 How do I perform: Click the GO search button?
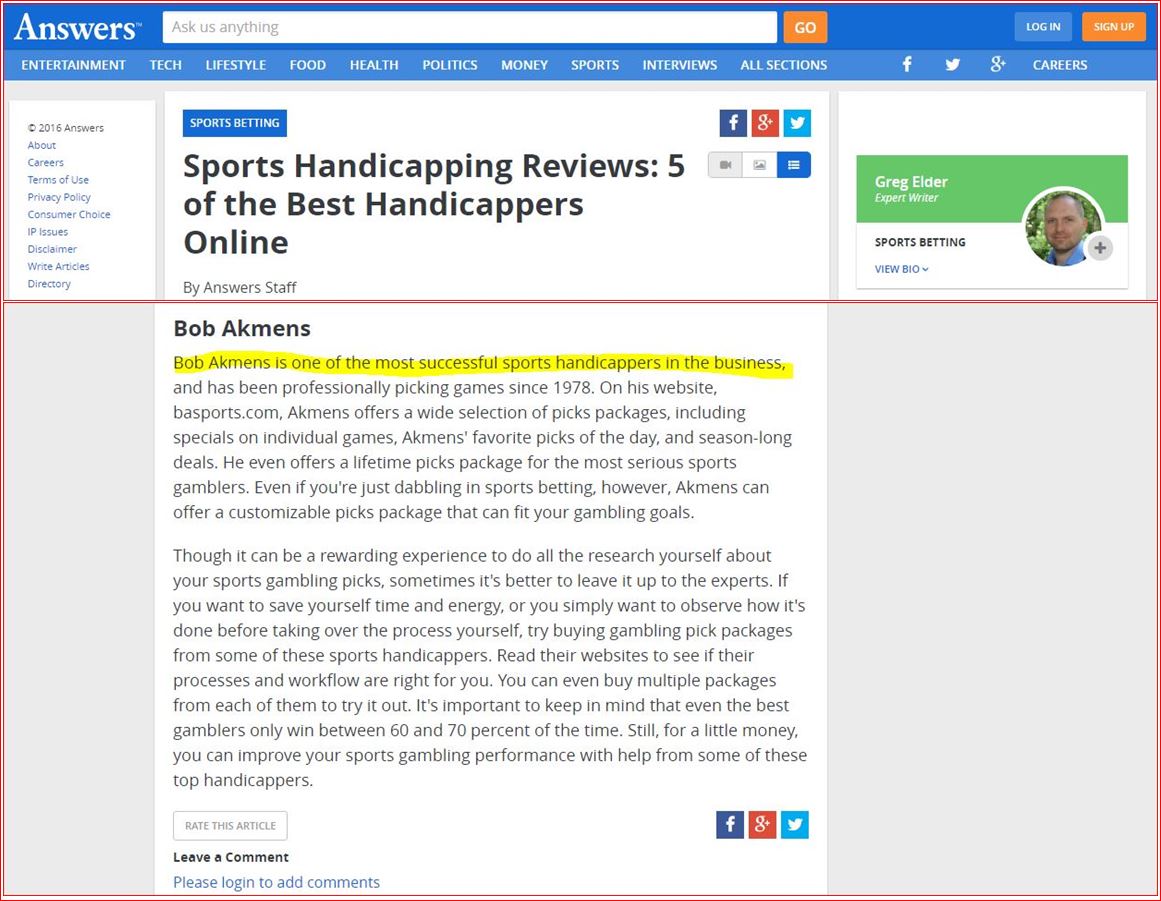(x=805, y=27)
